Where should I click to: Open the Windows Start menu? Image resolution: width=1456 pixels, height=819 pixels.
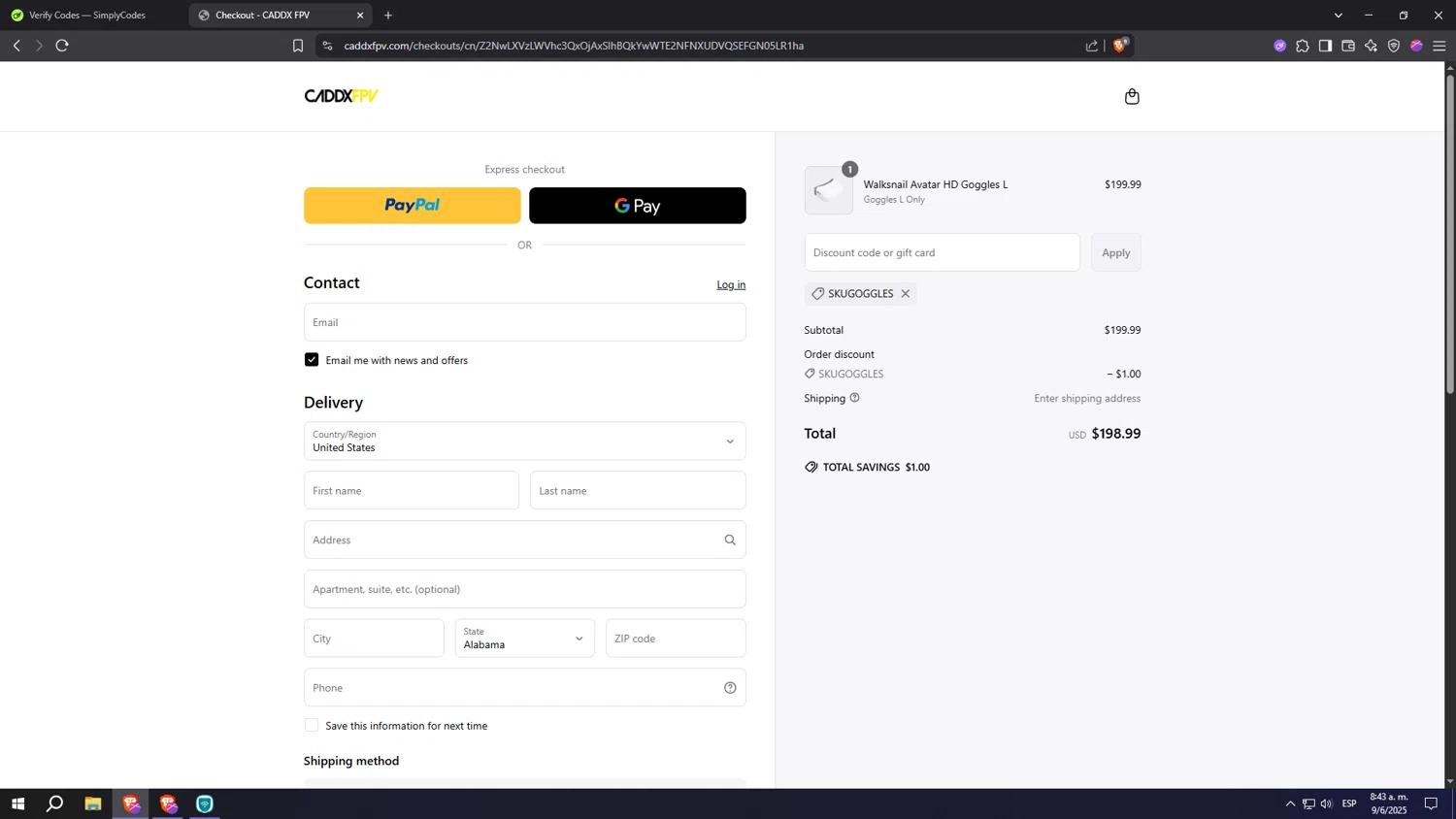17,803
